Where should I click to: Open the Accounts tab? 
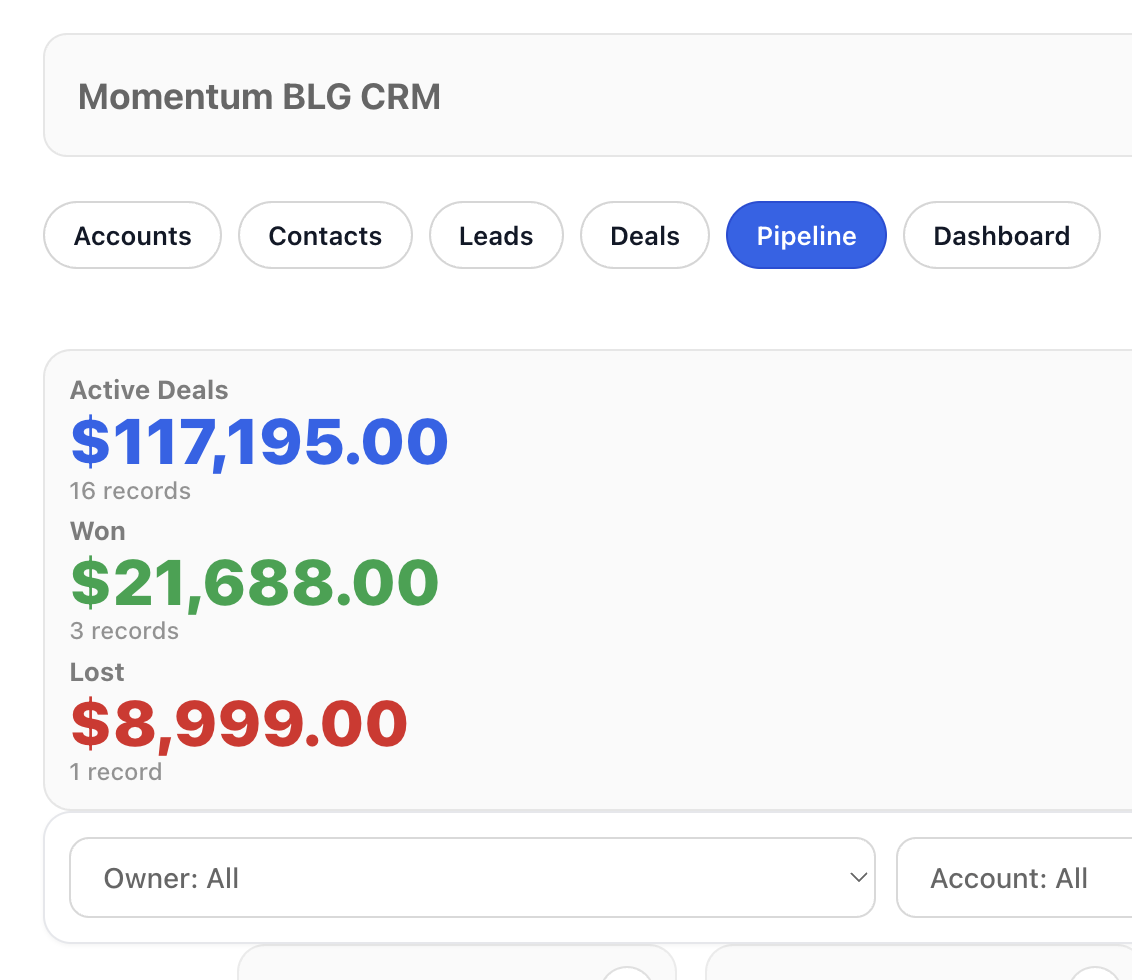tap(132, 236)
